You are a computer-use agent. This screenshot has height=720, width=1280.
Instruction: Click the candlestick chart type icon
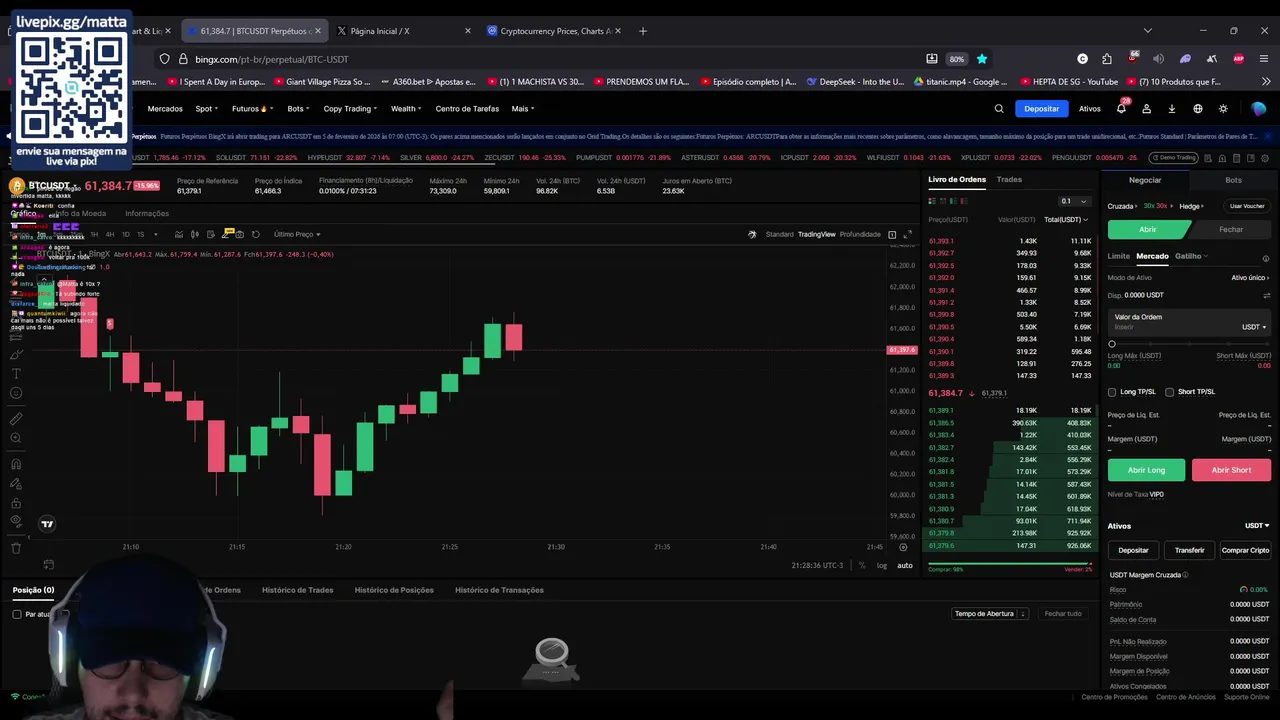(194, 234)
